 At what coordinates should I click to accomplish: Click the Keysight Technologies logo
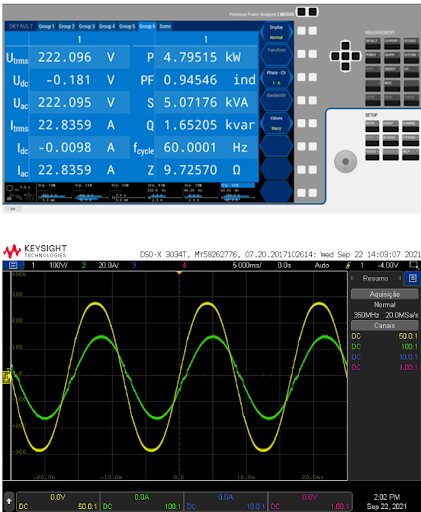pos(35,251)
